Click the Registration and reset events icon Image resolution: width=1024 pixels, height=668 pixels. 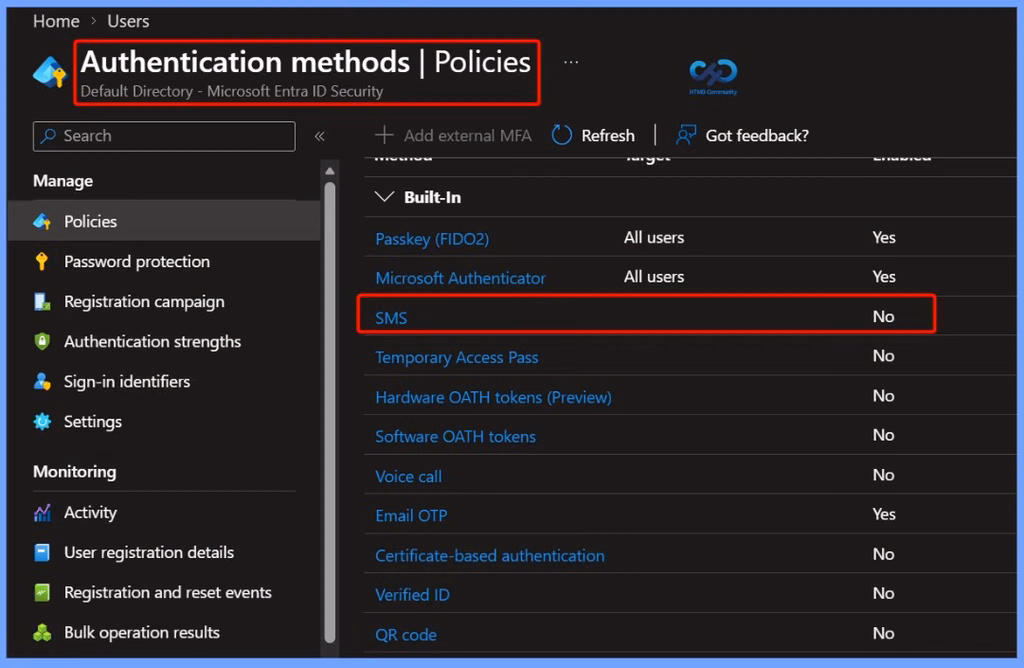click(42, 592)
